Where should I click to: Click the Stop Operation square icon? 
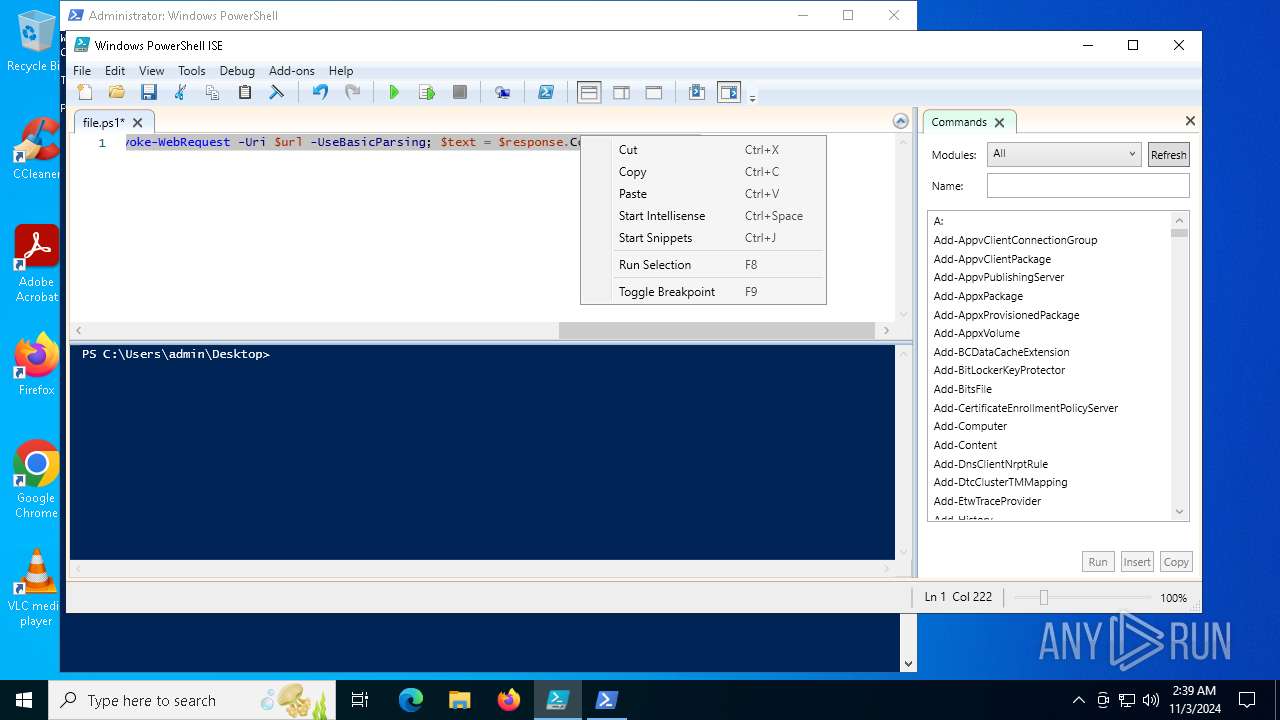(x=460, y=92)
